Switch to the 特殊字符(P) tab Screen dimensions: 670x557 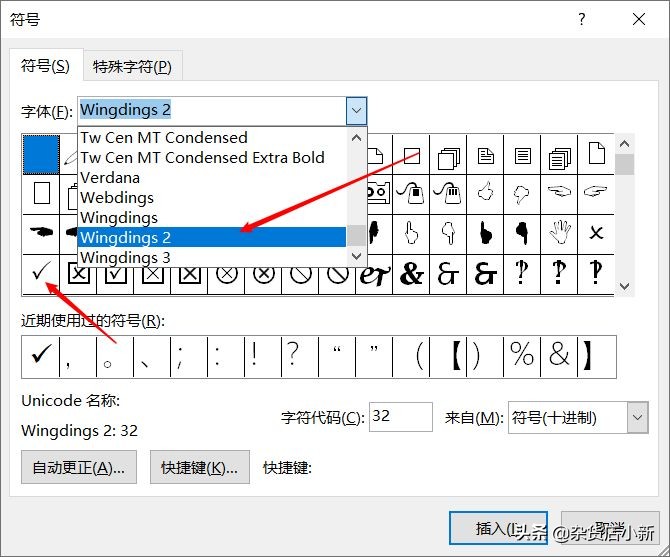click(x=132, y=66)
